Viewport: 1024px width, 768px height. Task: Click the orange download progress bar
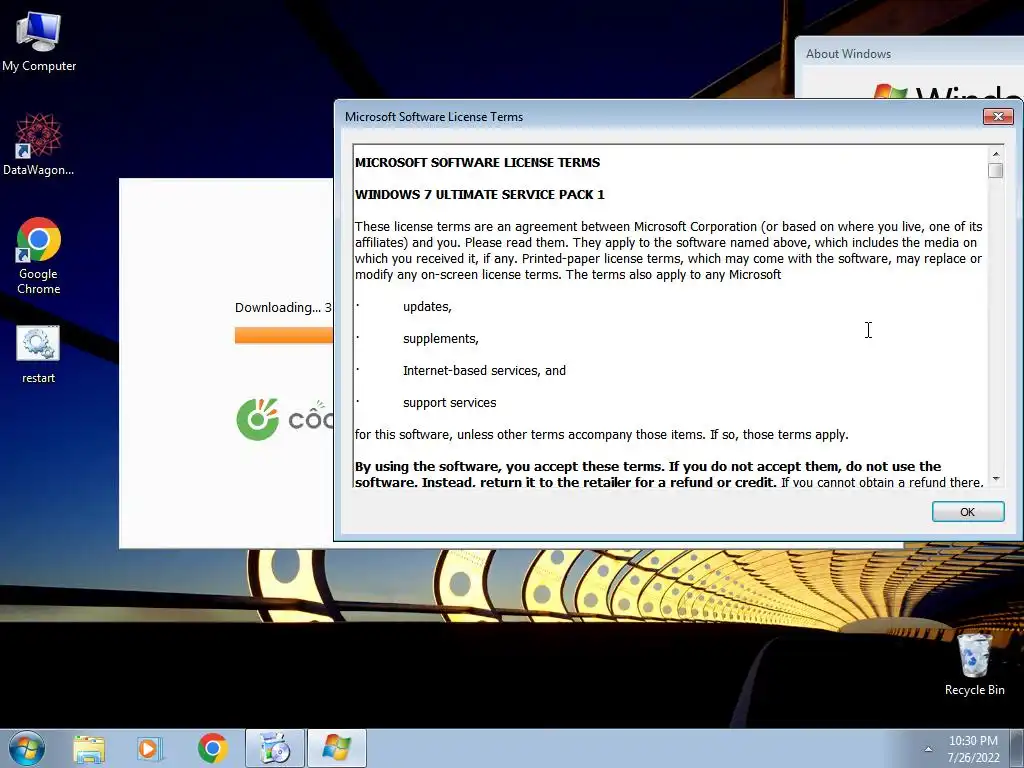point(283,335)
